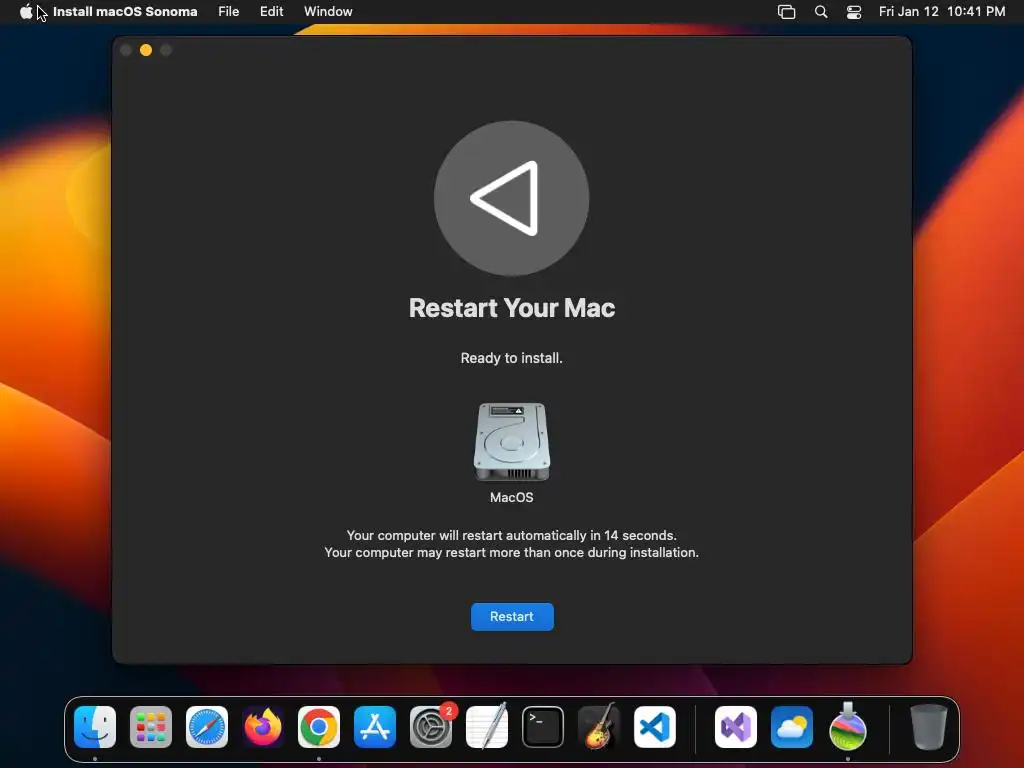This screenshot has width=1024, height=768.
Task: Open the Install macOS Sonoma menu
Action: pos(125,12)
